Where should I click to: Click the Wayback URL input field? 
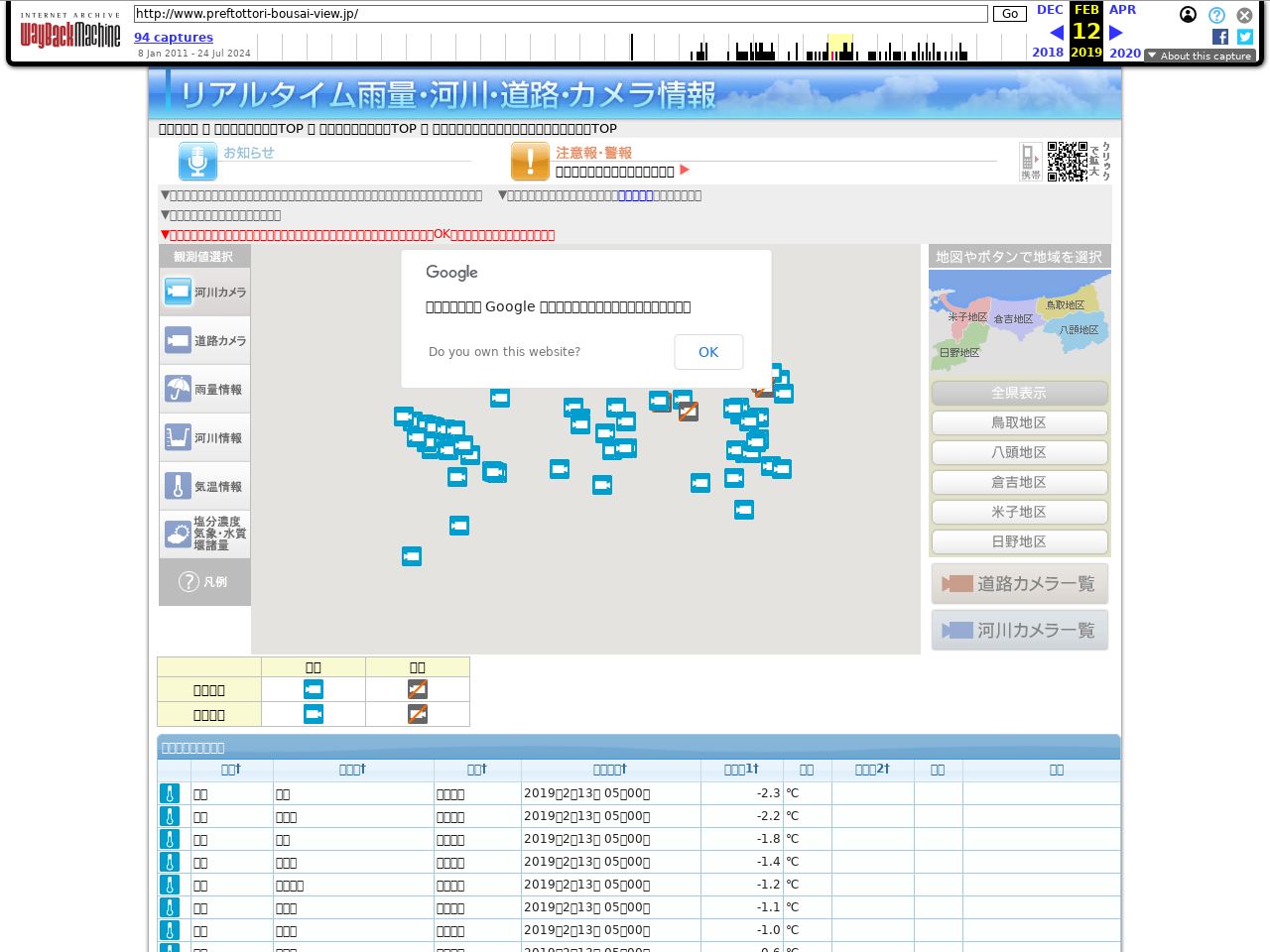(x=561, y=14)
